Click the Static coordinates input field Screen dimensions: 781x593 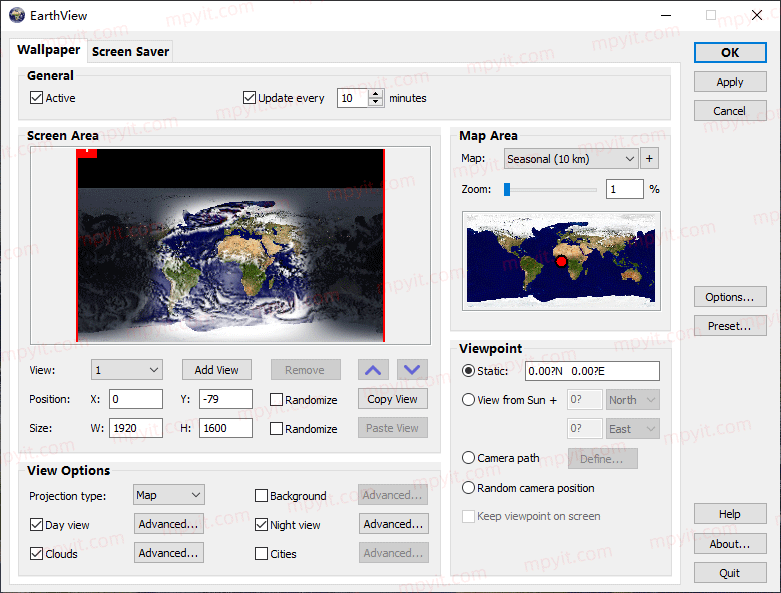592,371
